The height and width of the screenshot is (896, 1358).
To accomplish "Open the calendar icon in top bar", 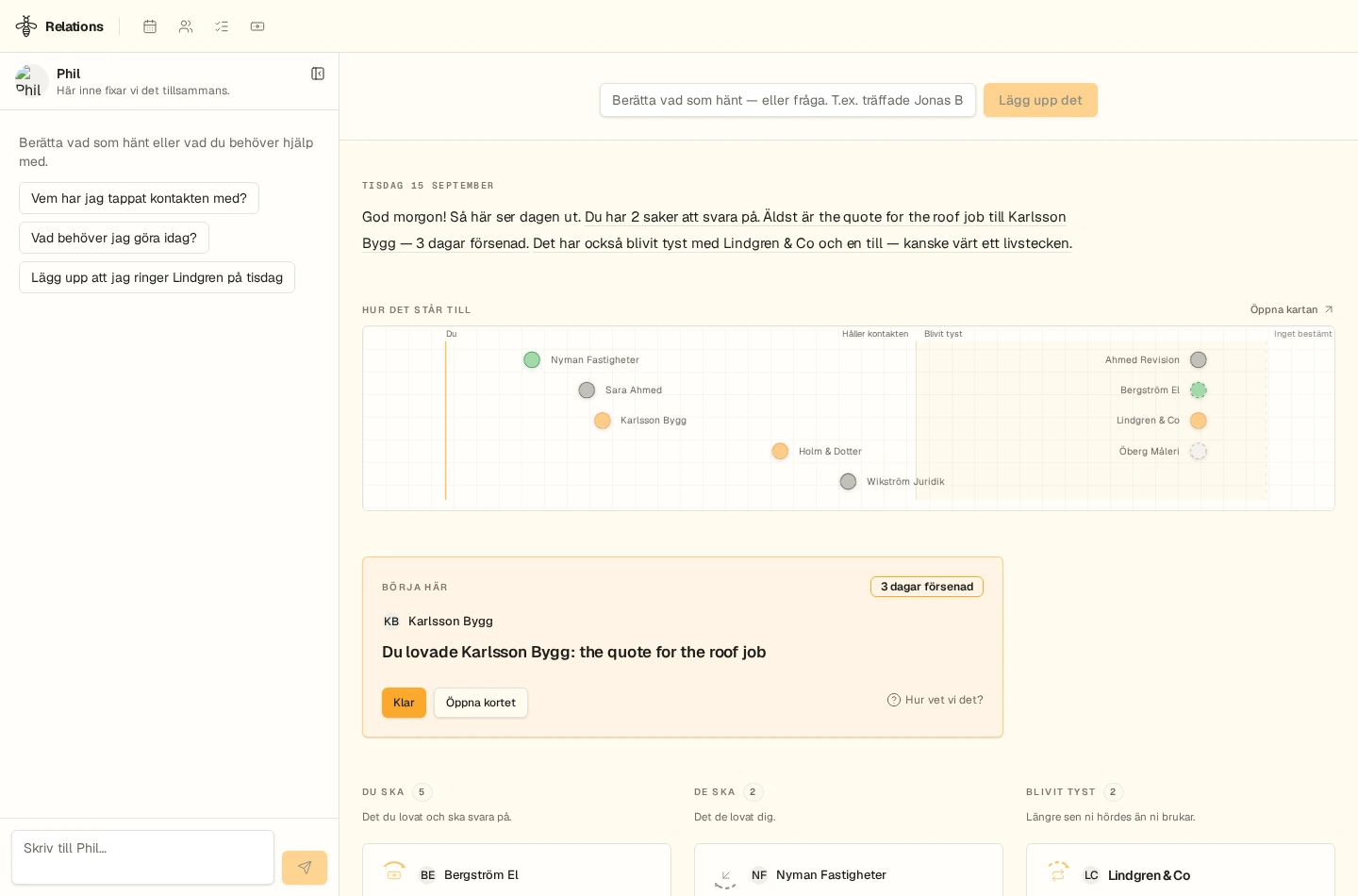I will coord(150,26).
